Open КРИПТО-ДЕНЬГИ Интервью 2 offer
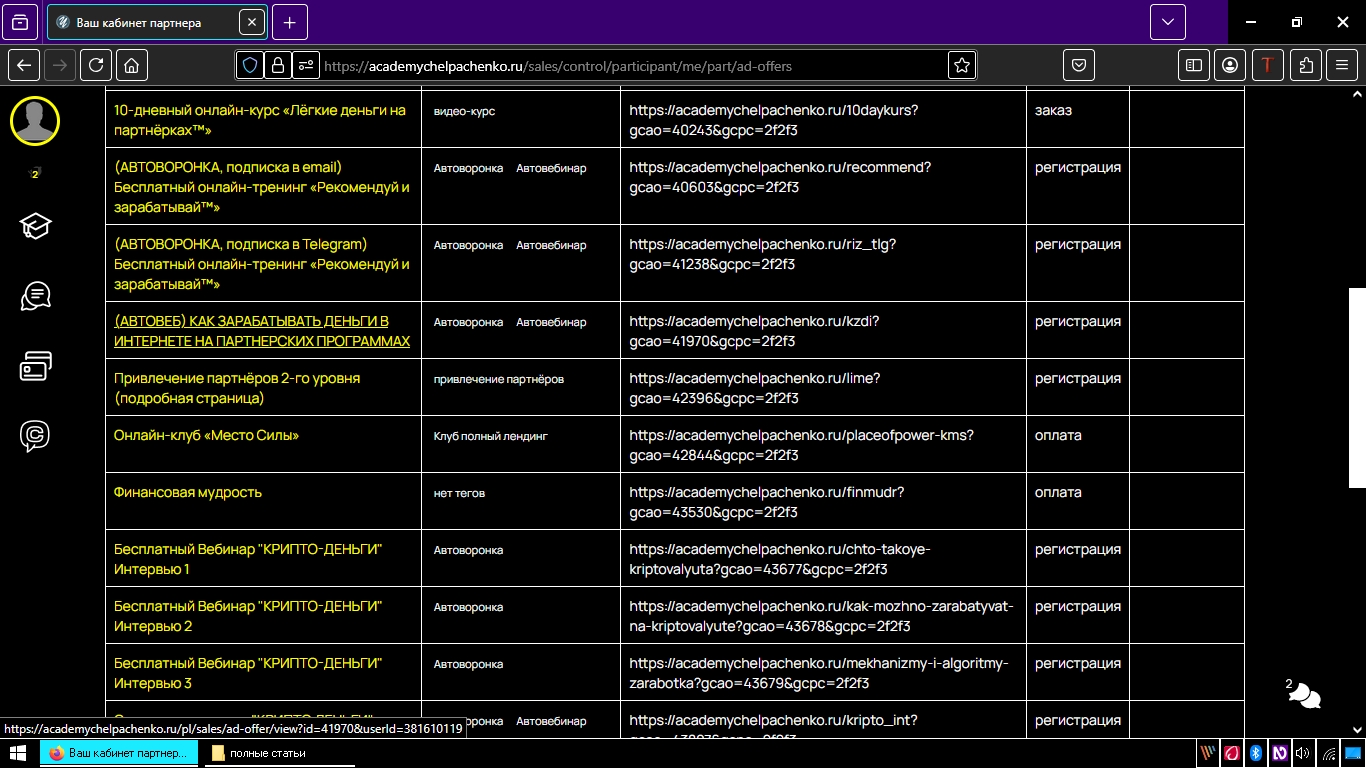Viewport: 1366px width, 768px height. (248, 616)
